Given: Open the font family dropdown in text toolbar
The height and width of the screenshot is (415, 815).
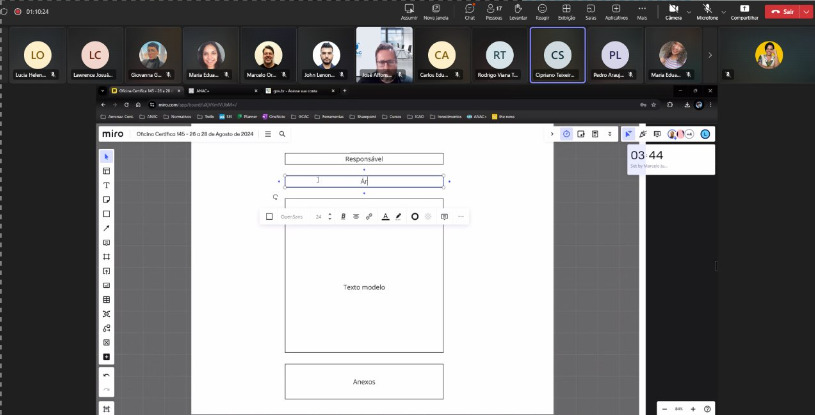Looking at the screenshot, I should (x=293, y=216).
